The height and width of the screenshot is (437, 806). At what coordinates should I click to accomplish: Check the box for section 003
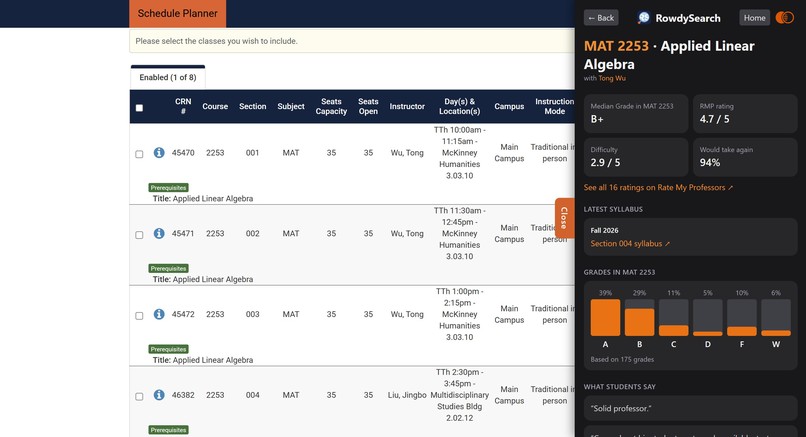point(139,316)
